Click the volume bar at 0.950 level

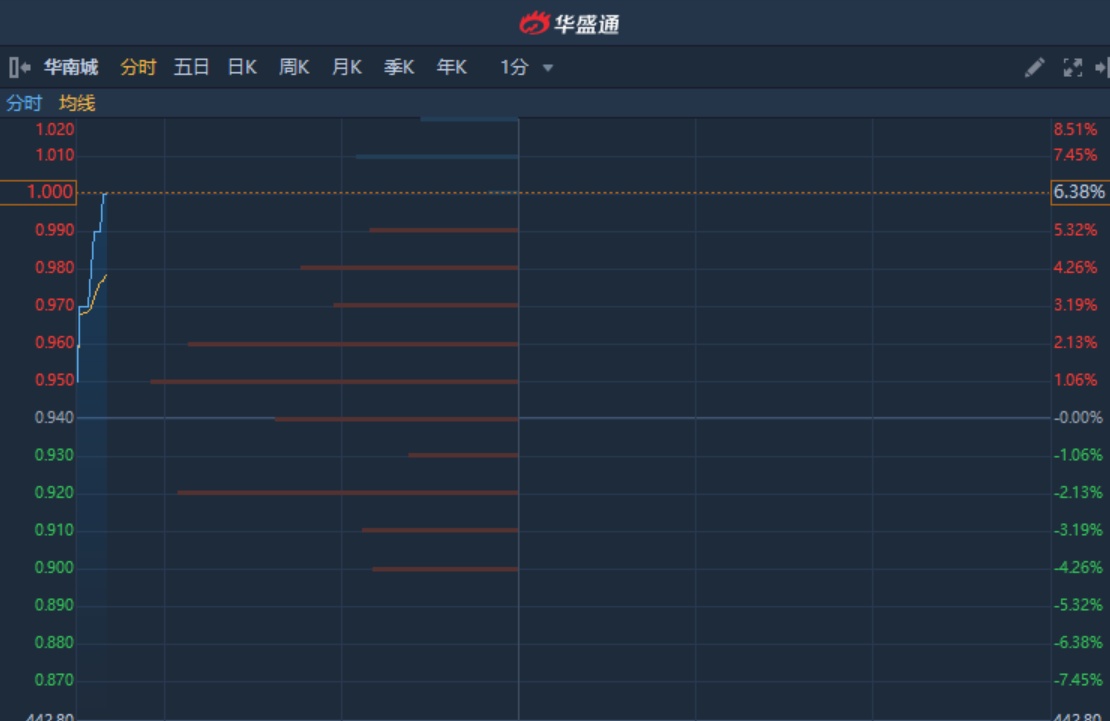coord(334,382)
